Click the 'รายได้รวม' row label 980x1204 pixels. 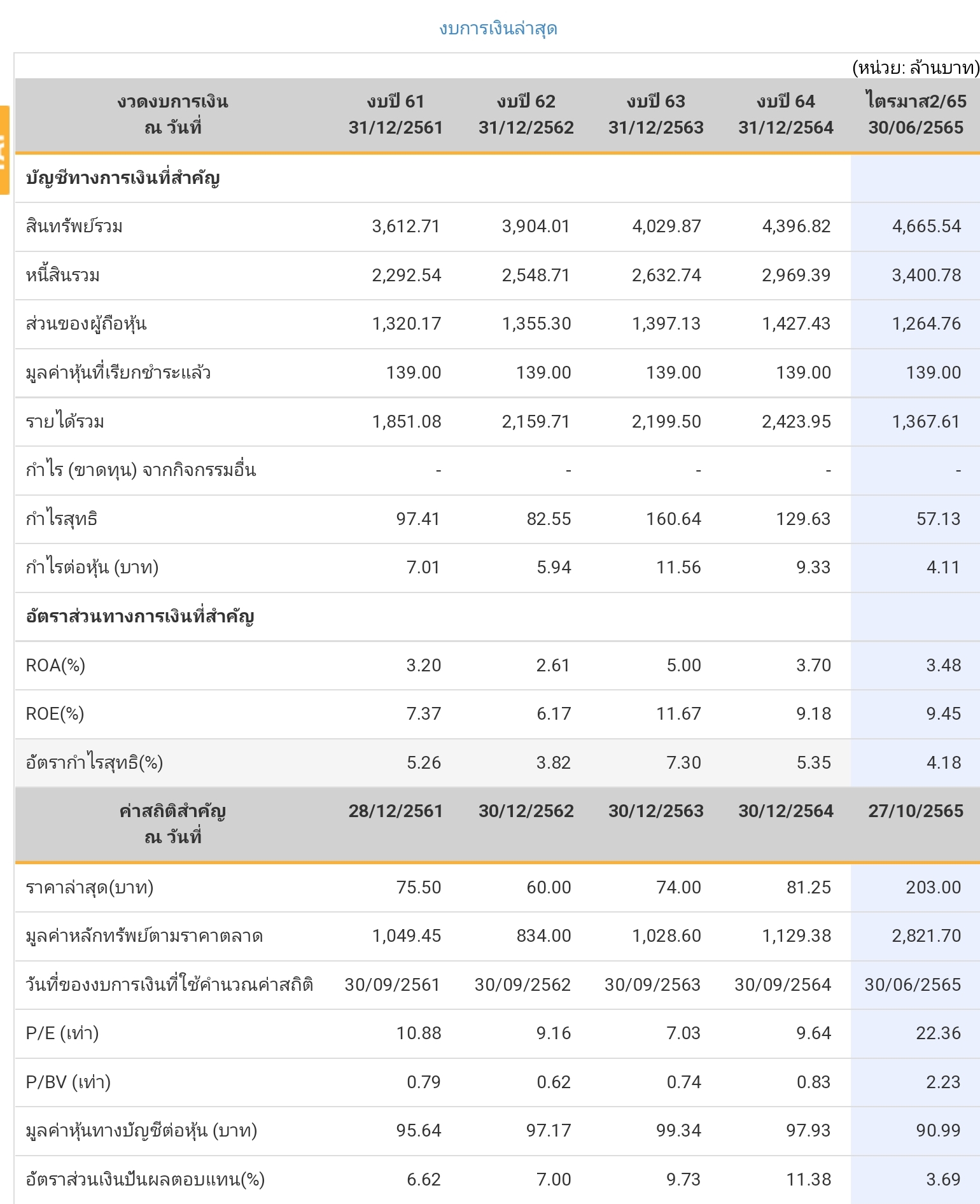coord(65,422)
